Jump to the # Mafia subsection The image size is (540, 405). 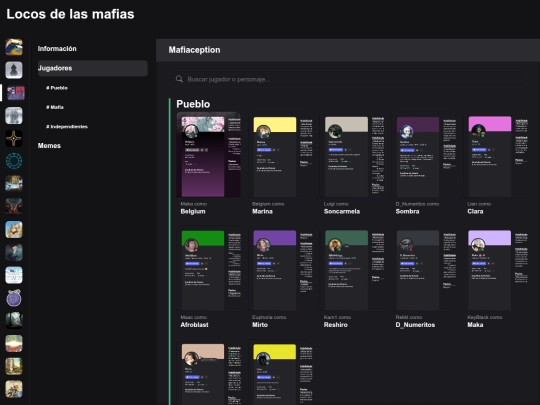point(55,107)
